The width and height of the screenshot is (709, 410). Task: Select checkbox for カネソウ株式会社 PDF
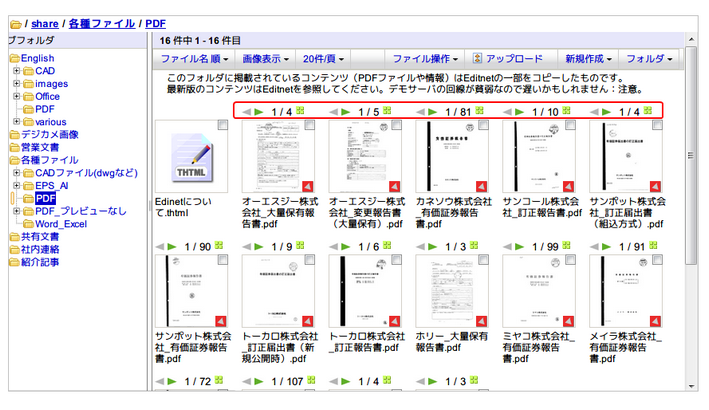483,126
